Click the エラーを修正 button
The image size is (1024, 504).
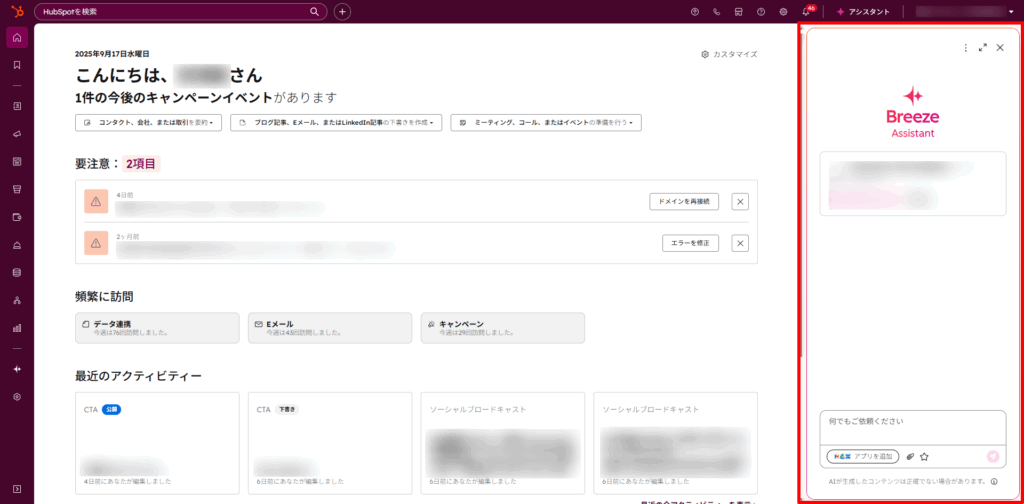pyautogui.click(x=690, y=243)
